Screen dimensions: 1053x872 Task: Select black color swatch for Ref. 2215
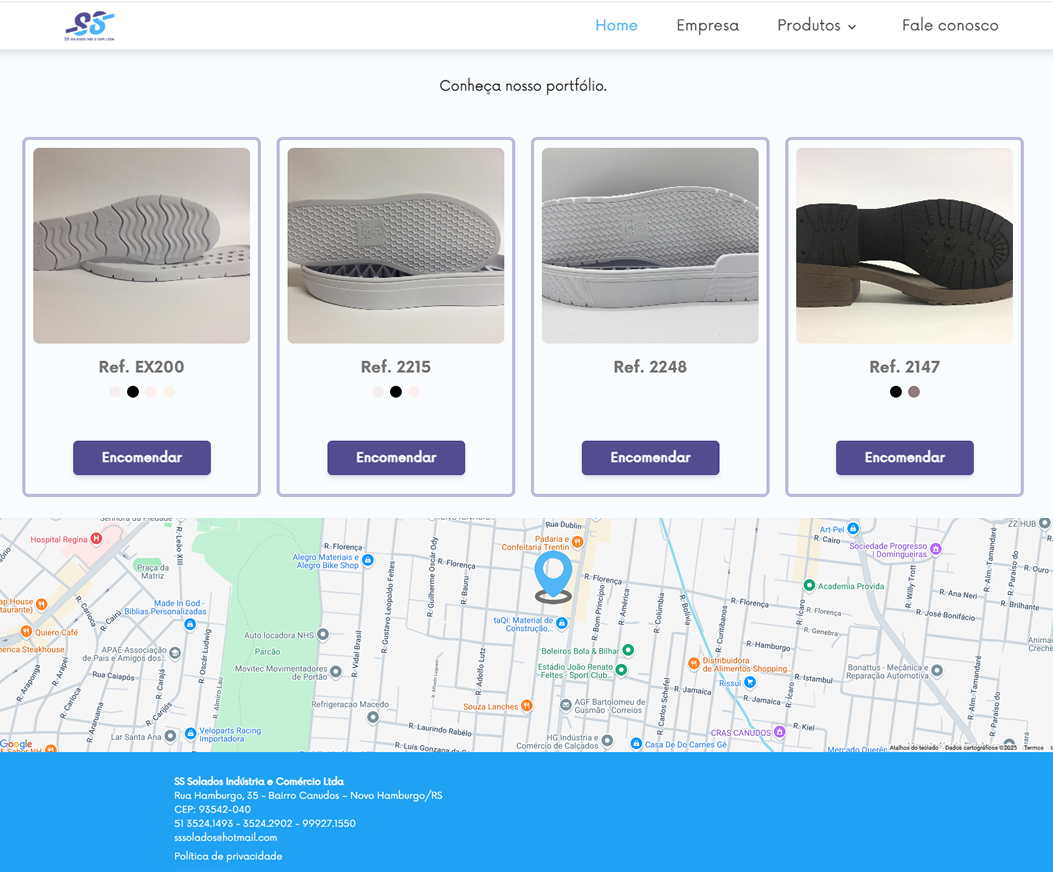click(x=396, y=392)
